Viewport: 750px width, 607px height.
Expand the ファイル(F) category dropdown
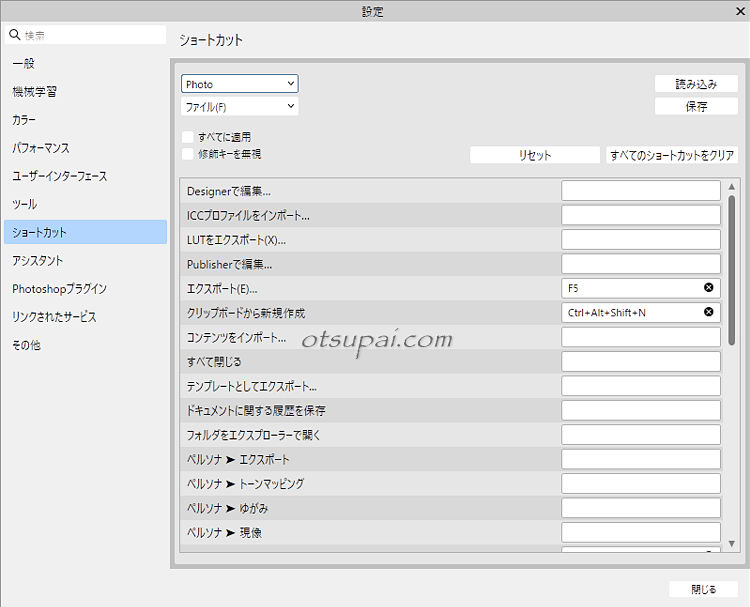click(240, 106)
